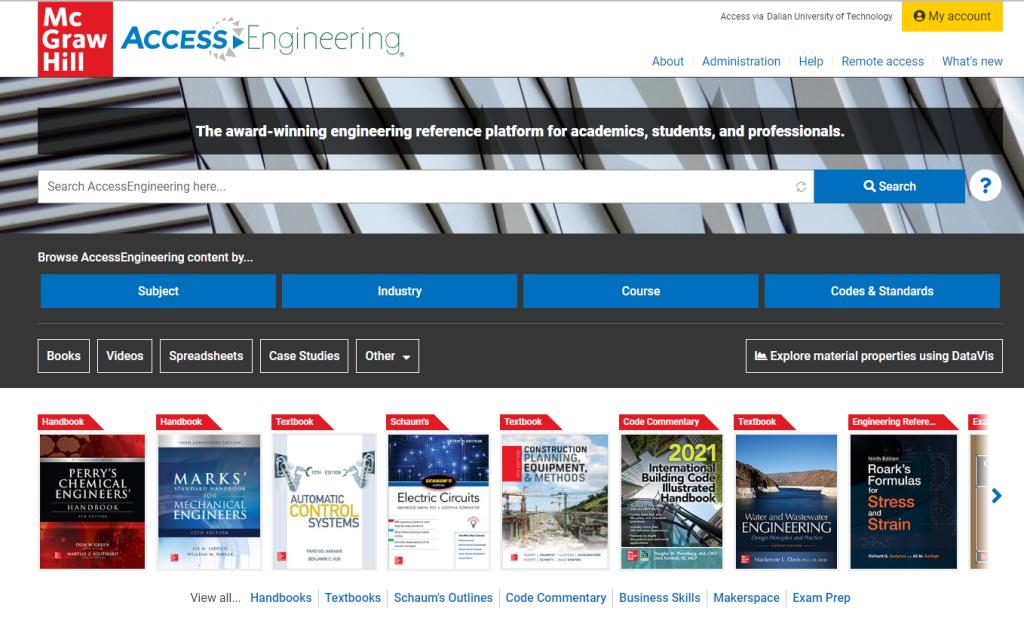Image resolution: width=1024 pixels, height=620 pixels.
Task: Open Construction Planning, Equipment & Methods
Action: coord(555,502)
